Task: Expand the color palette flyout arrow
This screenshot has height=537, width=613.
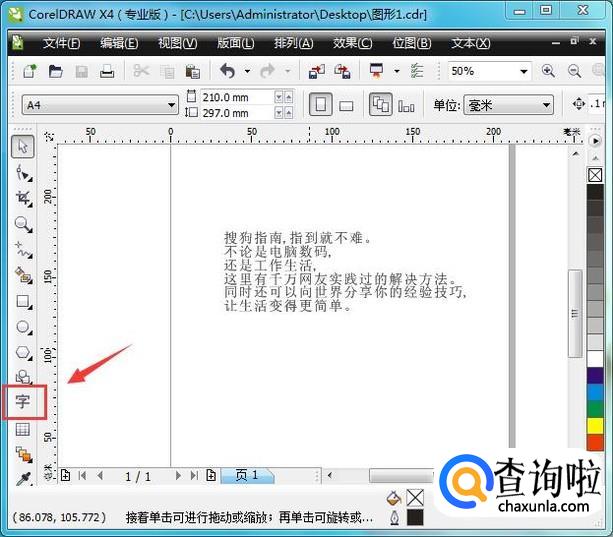Action: (x=595, y=141)
